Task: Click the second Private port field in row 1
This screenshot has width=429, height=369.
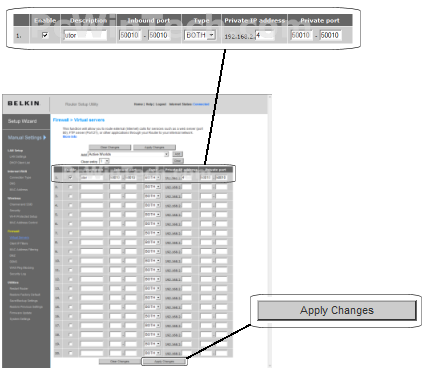Action: point(221,178)
